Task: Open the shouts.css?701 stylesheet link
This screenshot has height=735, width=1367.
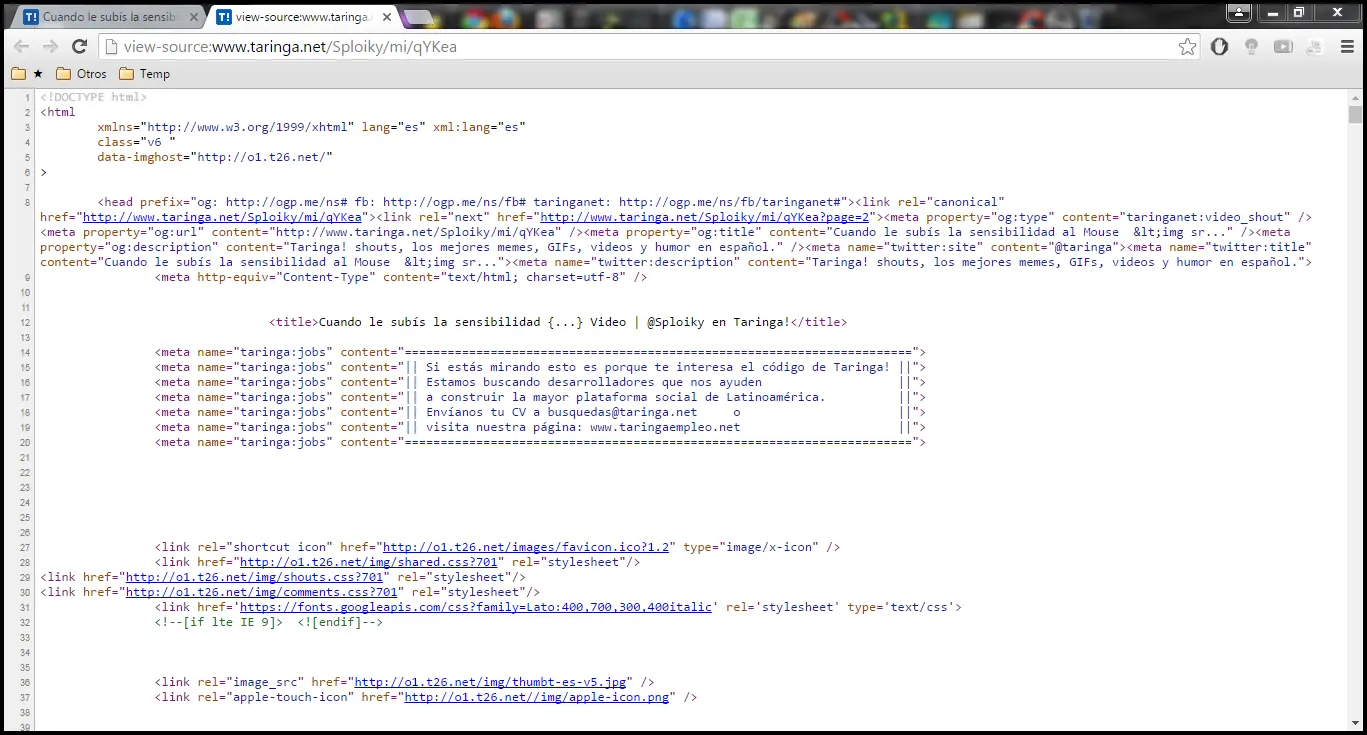Action: click(254, 577)
